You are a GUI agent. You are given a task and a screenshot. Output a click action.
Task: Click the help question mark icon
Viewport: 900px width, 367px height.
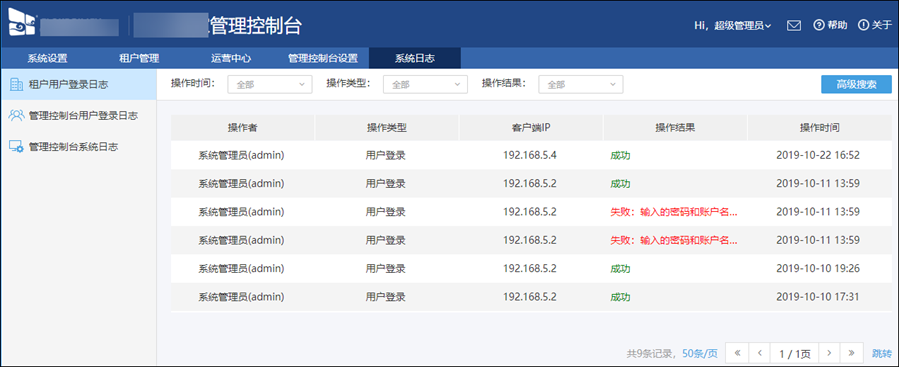click(x=819, y=25)
